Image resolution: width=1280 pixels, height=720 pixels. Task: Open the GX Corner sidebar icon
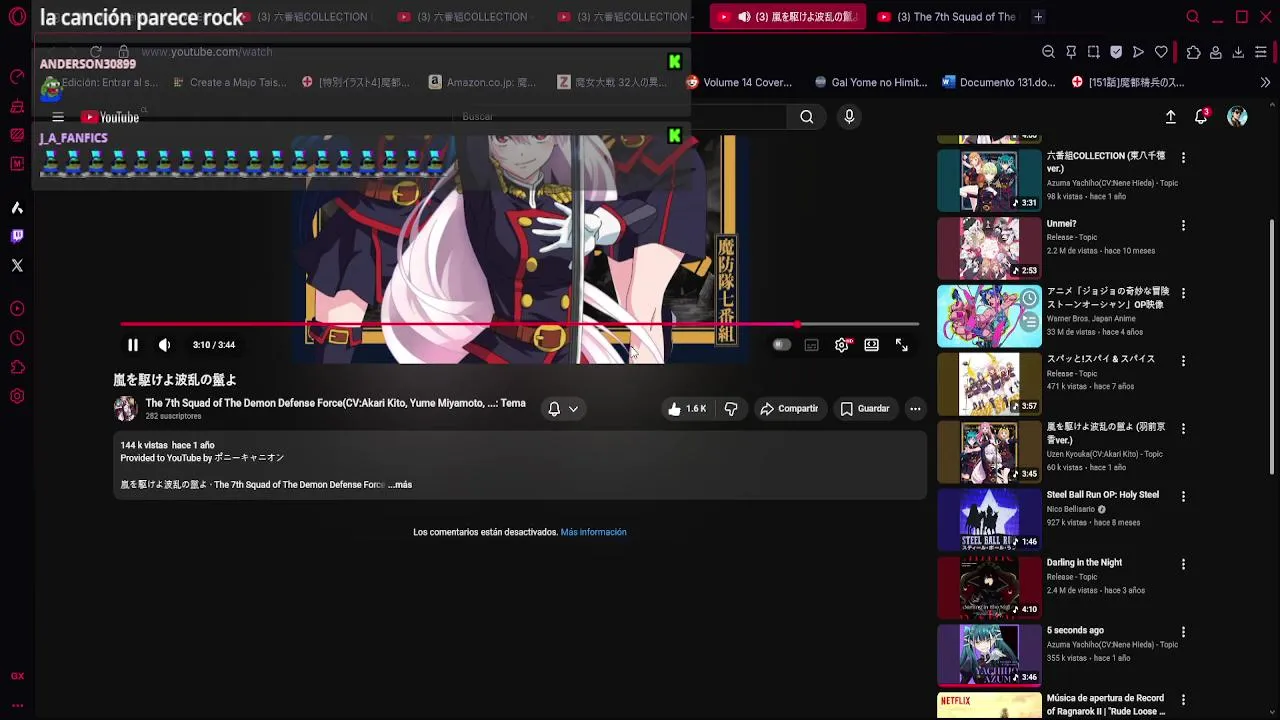(17, 677)
